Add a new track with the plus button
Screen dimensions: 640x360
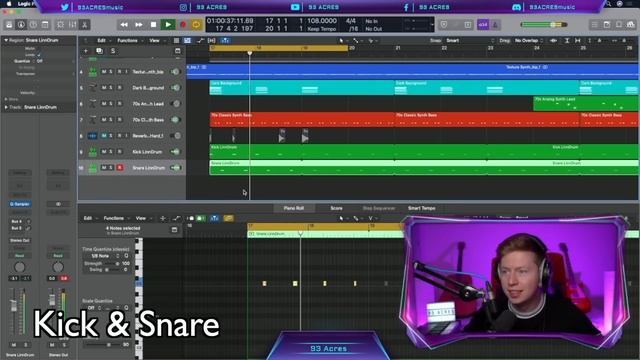[86, 51]
